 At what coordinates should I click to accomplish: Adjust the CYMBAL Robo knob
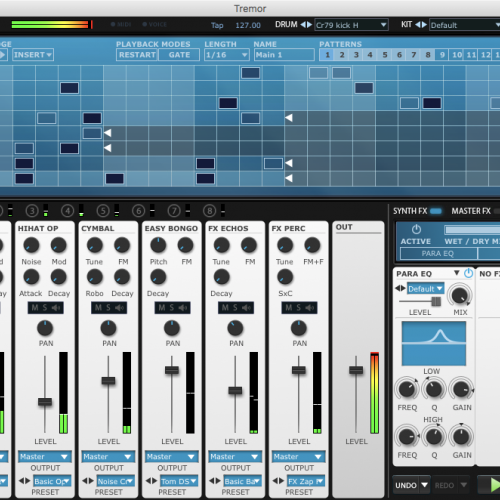[x=95, y=277]
